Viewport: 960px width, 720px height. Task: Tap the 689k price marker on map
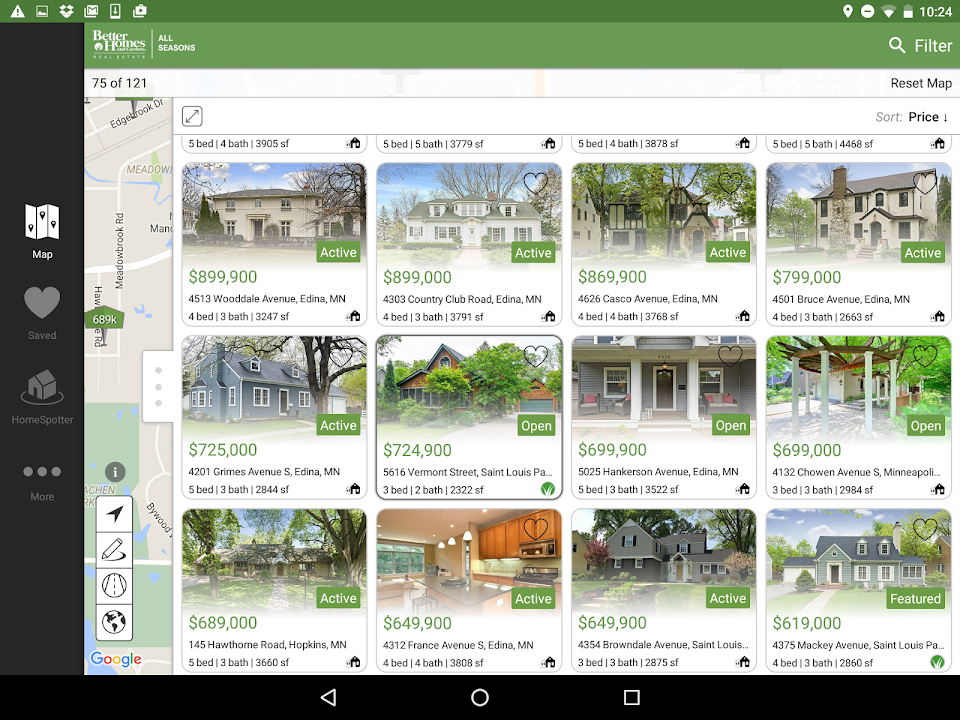(x=105, y=319)
